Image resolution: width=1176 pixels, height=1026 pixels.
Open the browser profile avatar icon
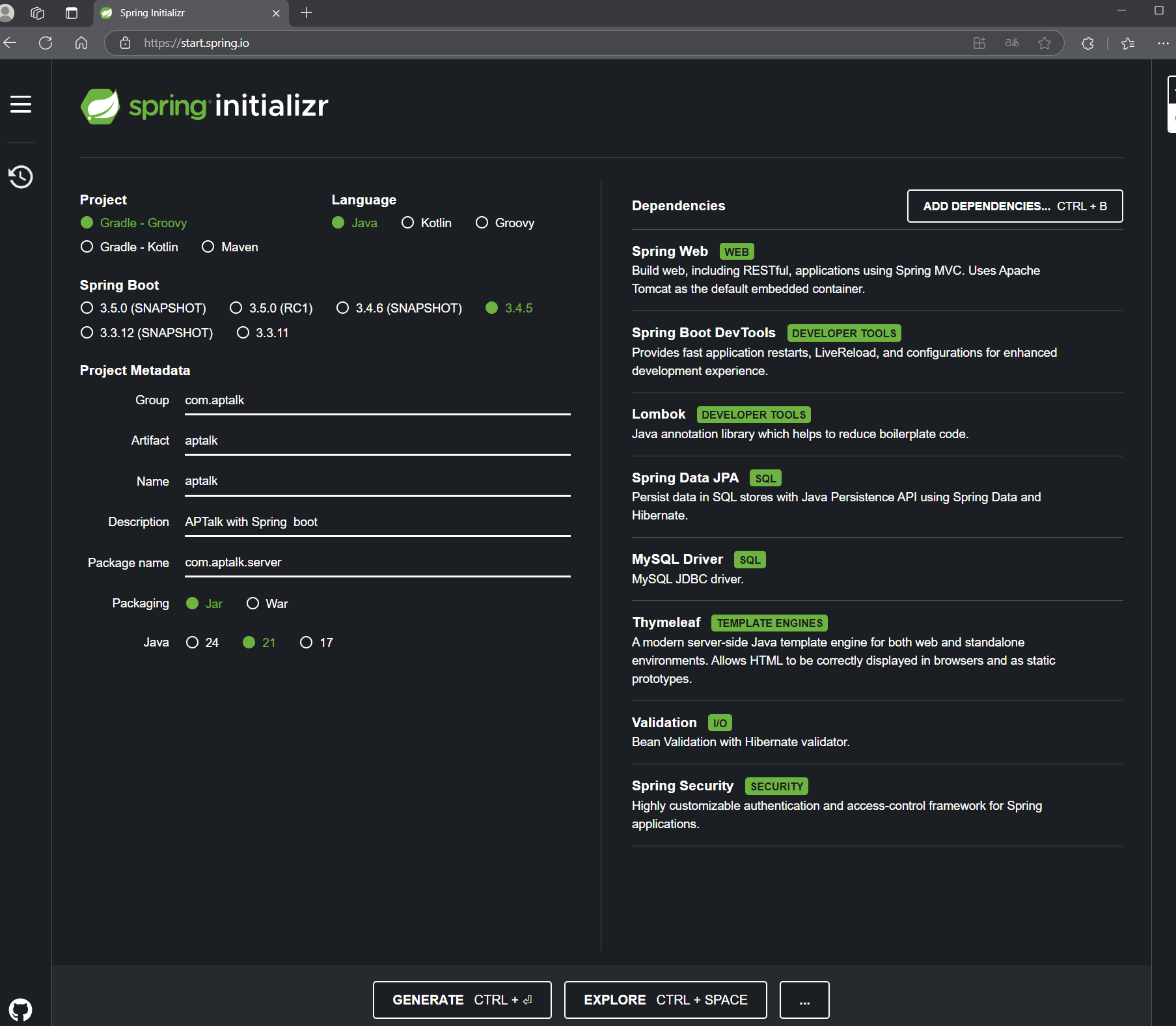[x=7, y=12]
